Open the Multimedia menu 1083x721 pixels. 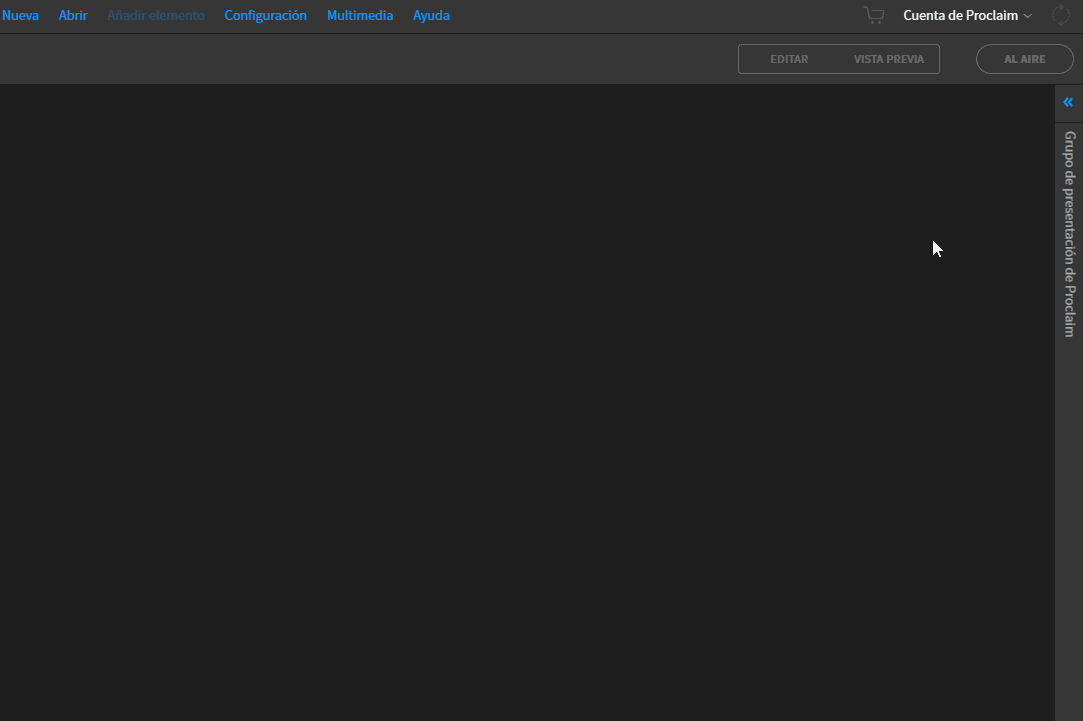point(360,15)
